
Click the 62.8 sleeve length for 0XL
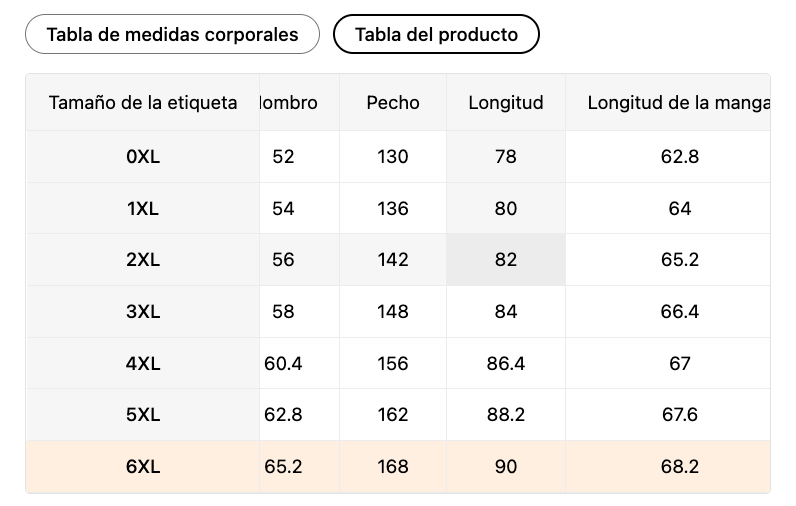coord(680,157)
